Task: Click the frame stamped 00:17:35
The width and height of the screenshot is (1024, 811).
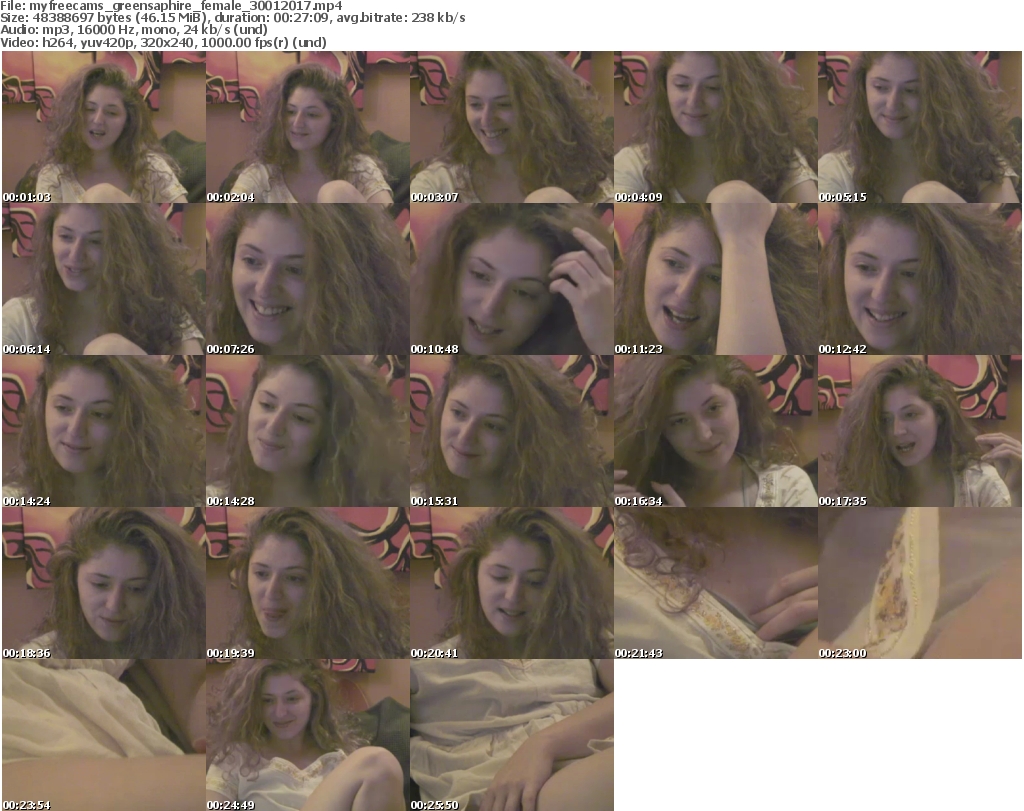Action: (920, 431)
